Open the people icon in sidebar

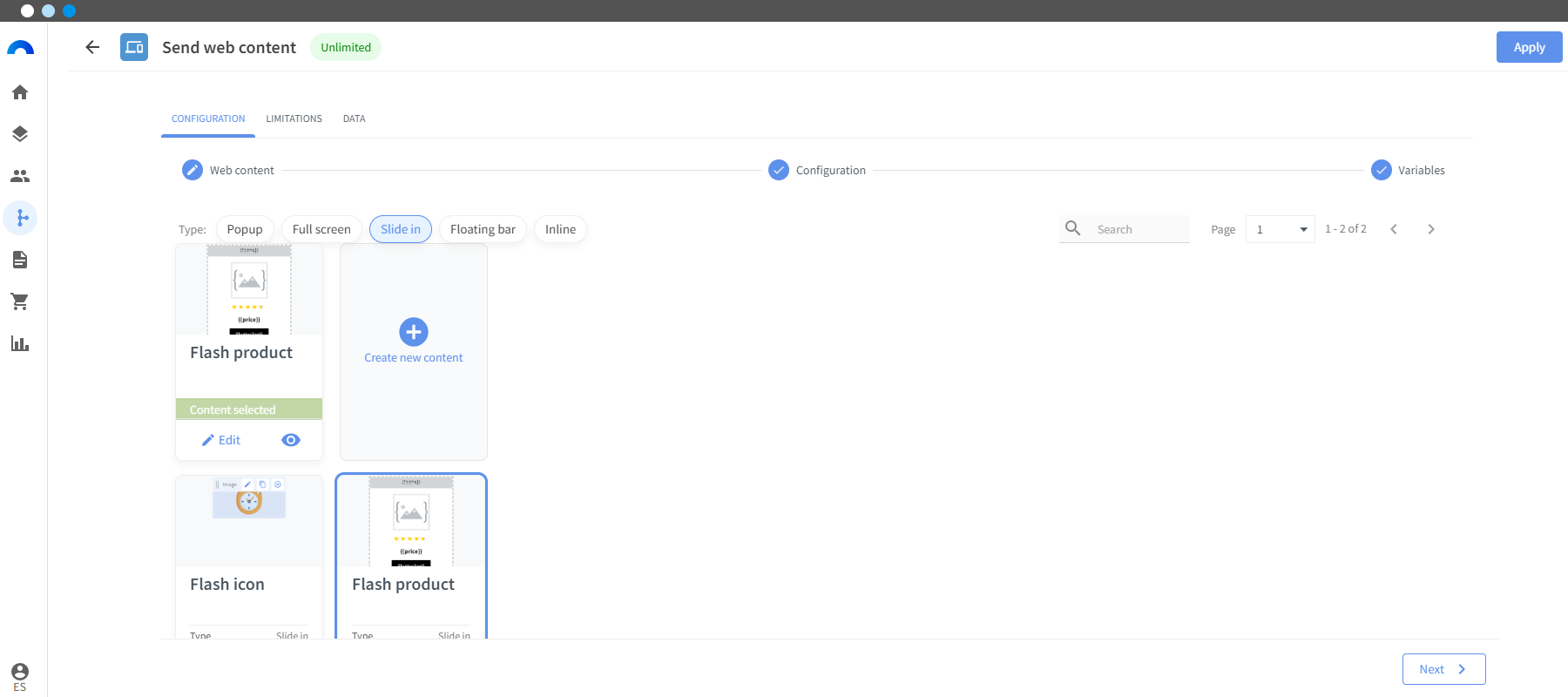20,176
